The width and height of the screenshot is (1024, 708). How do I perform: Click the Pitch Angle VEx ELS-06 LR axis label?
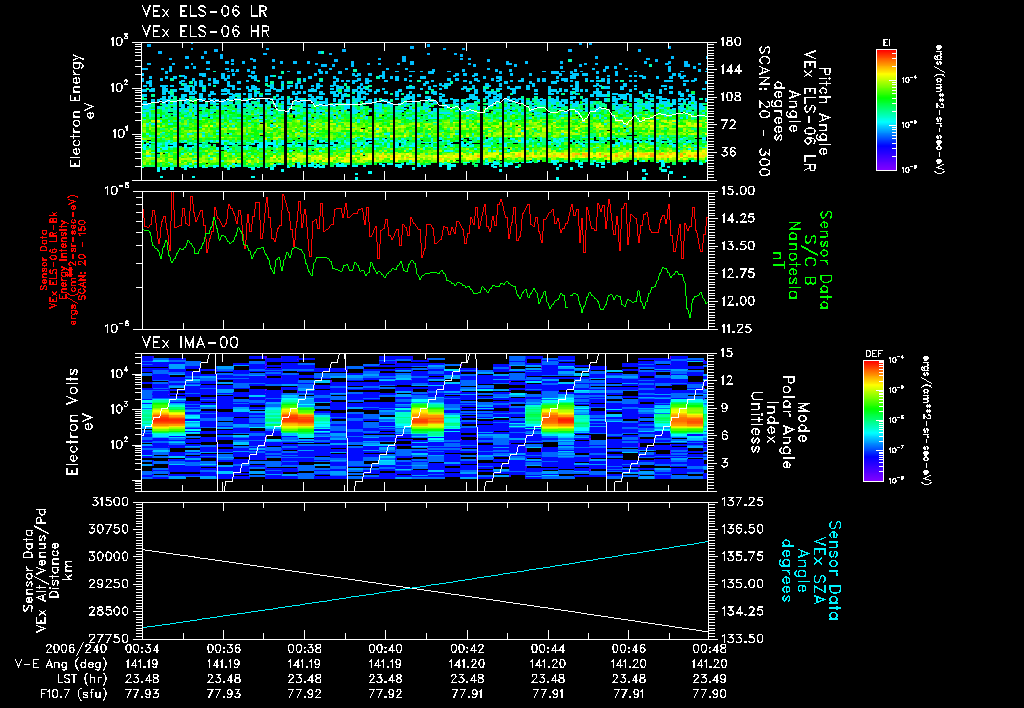(793, 111)
